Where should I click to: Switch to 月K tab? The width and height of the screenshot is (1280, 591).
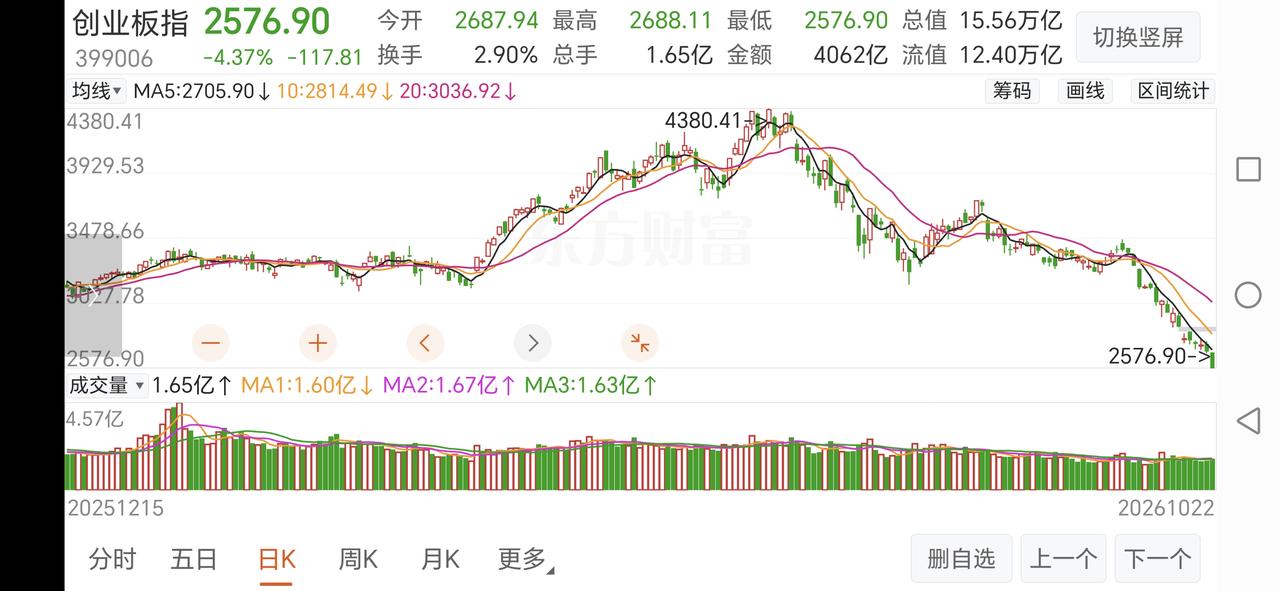tap(439, 559)
